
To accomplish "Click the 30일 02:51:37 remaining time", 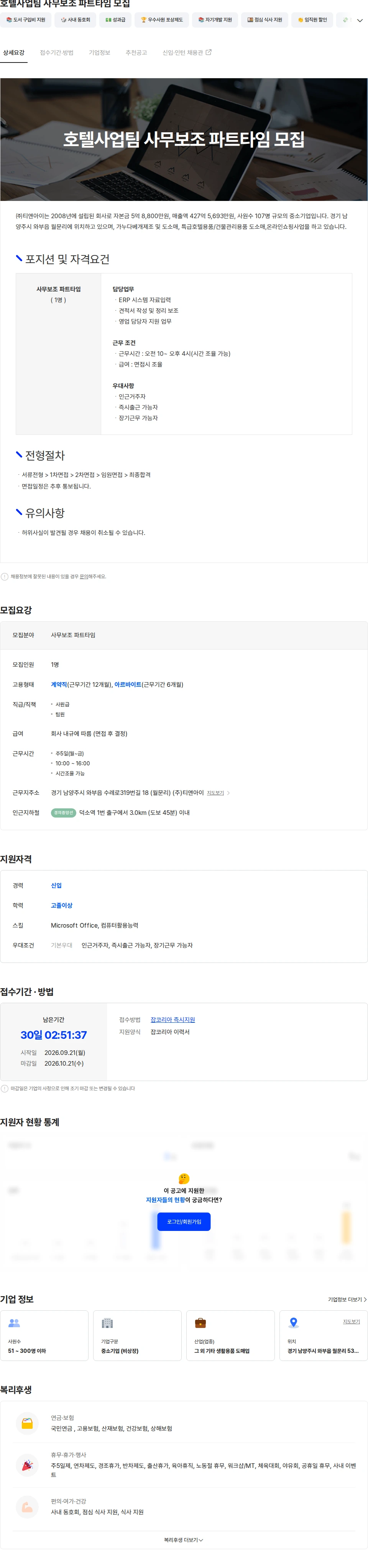I will [x=54, y=1035].
